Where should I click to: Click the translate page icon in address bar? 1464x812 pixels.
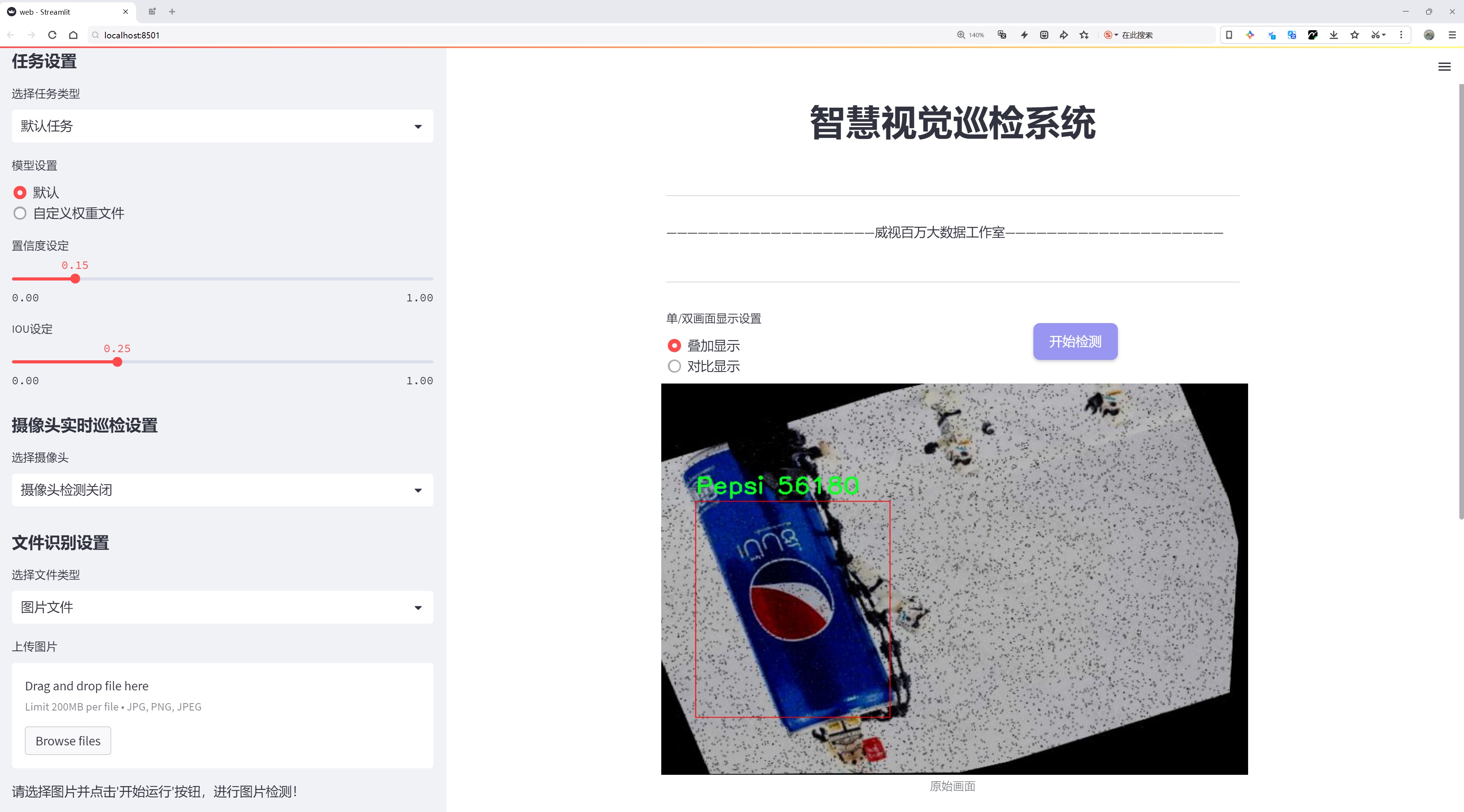pos(1002,34)
